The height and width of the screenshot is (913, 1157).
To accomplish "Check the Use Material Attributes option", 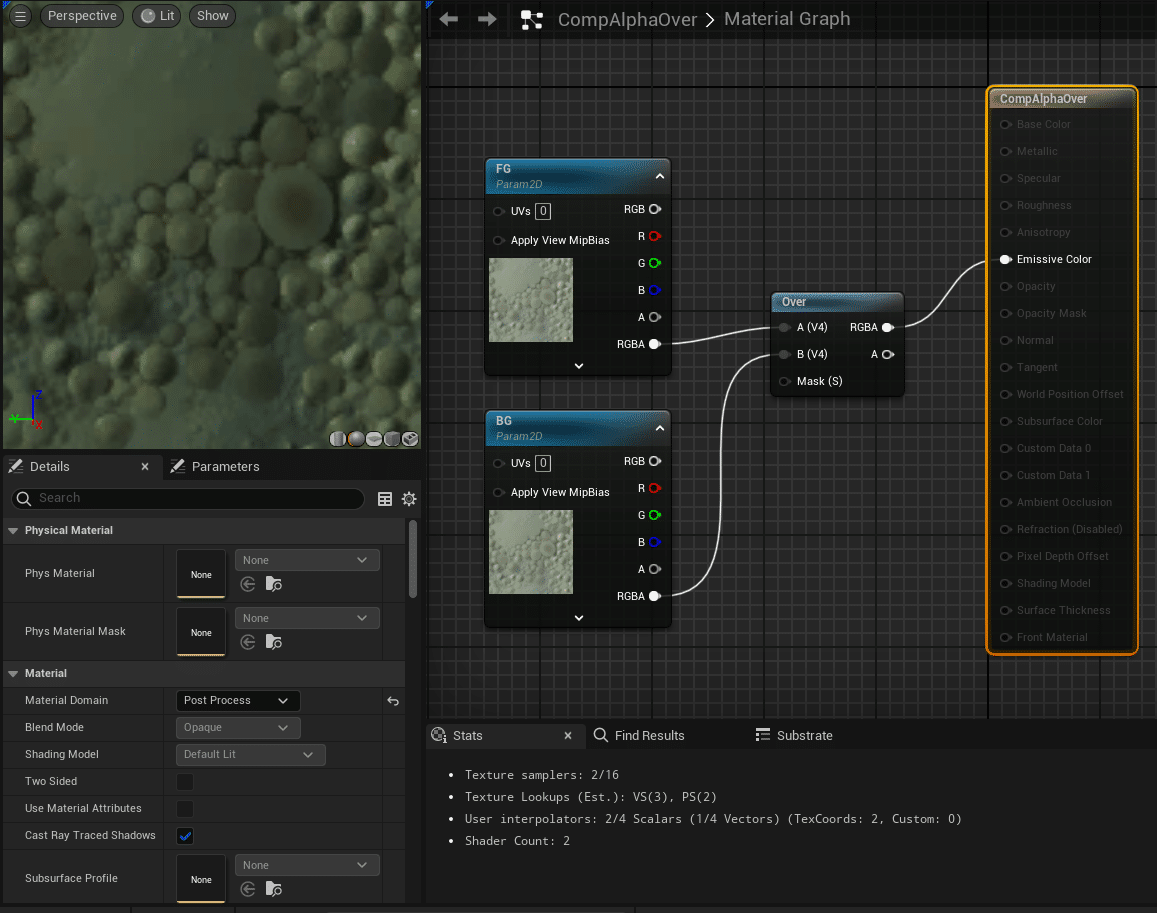I will pyautogui.click(x=185, y=809).
